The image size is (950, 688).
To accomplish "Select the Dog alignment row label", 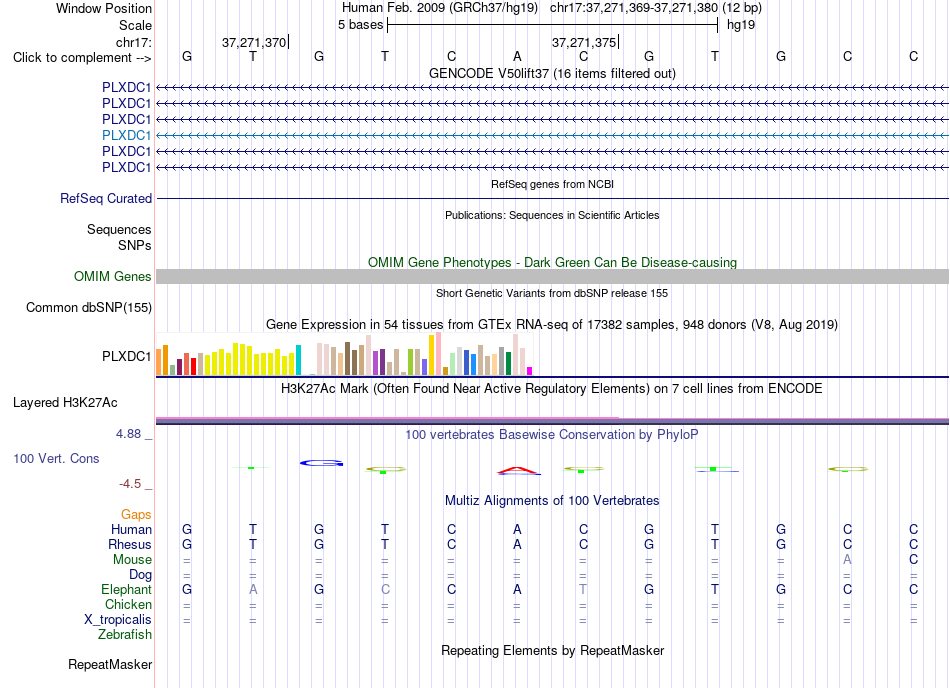I will [140, 574].
